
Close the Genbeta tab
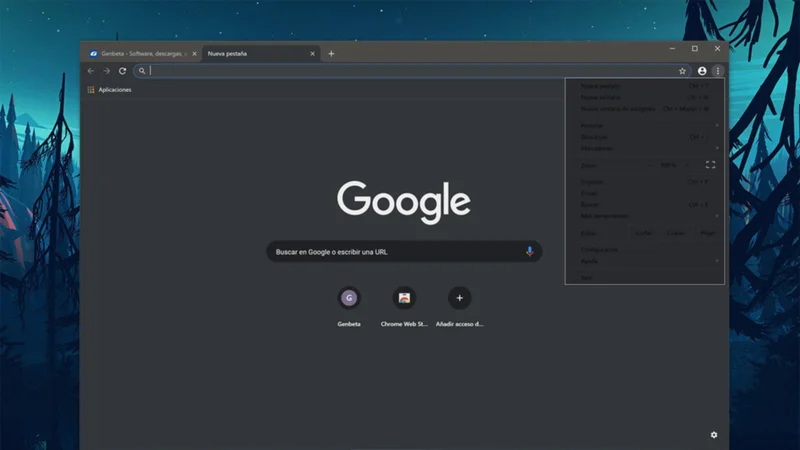click(x=194, y=54)
